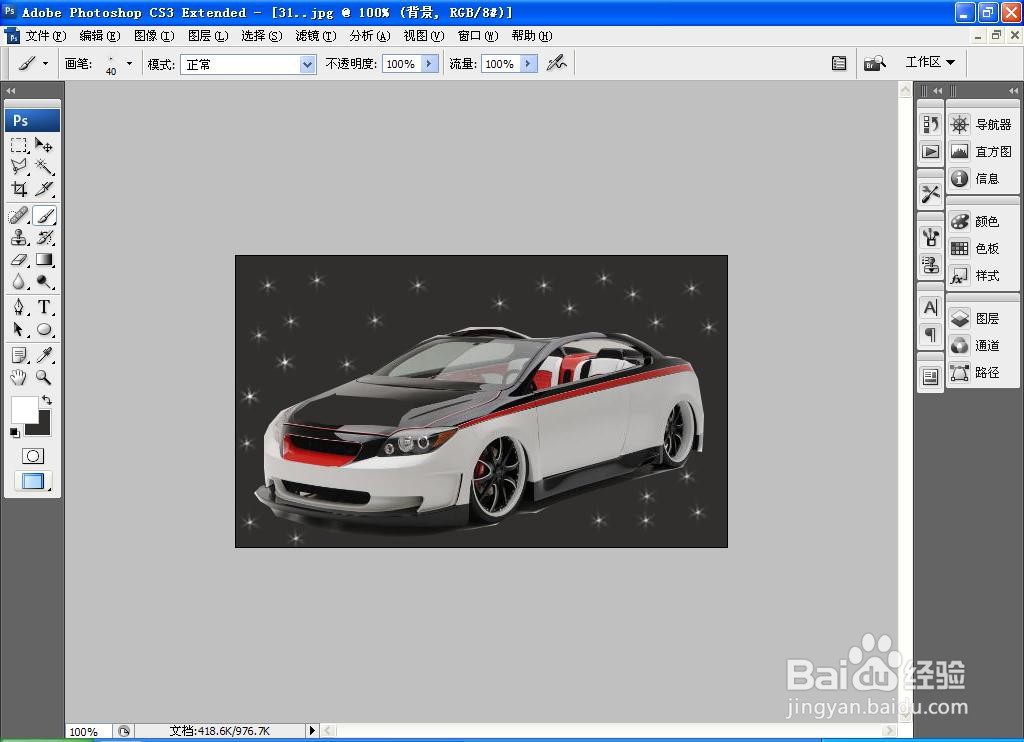Select the Crop tool
Viewport: 1024px width, 742px height.
tap(19, 189)
